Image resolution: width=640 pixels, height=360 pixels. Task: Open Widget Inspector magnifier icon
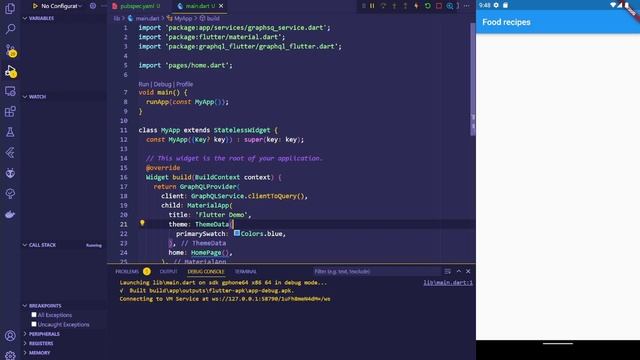point(450,6)
